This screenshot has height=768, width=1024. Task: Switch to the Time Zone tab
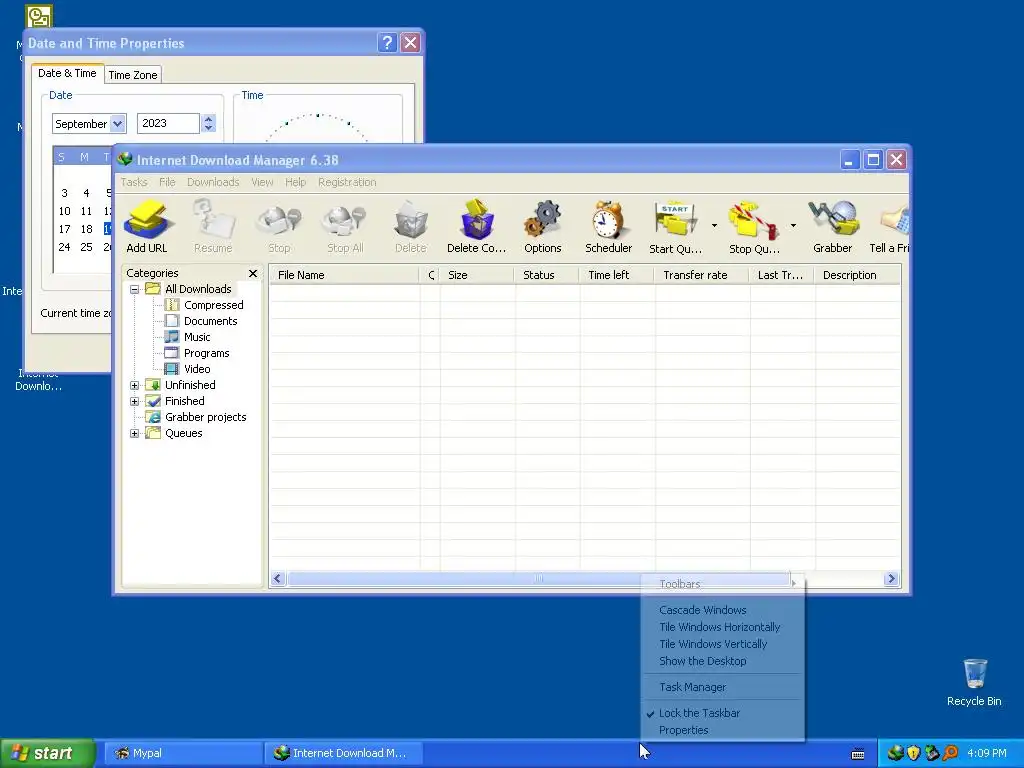(133, 75)
